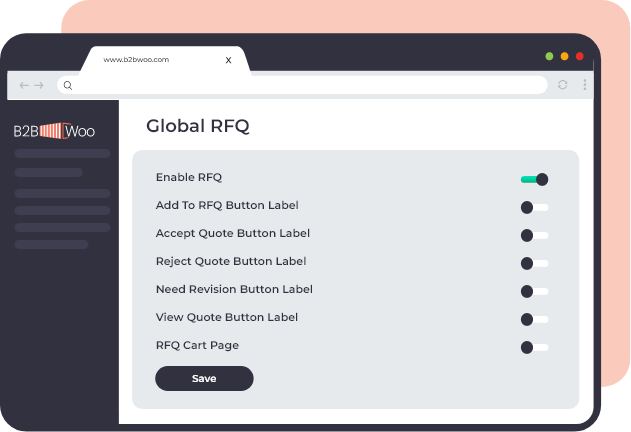Viewport: 631px width, 432px height.
Task: Click the search magnifier icon in address bar
Action: pyautogui.click(x=68, y=85)
